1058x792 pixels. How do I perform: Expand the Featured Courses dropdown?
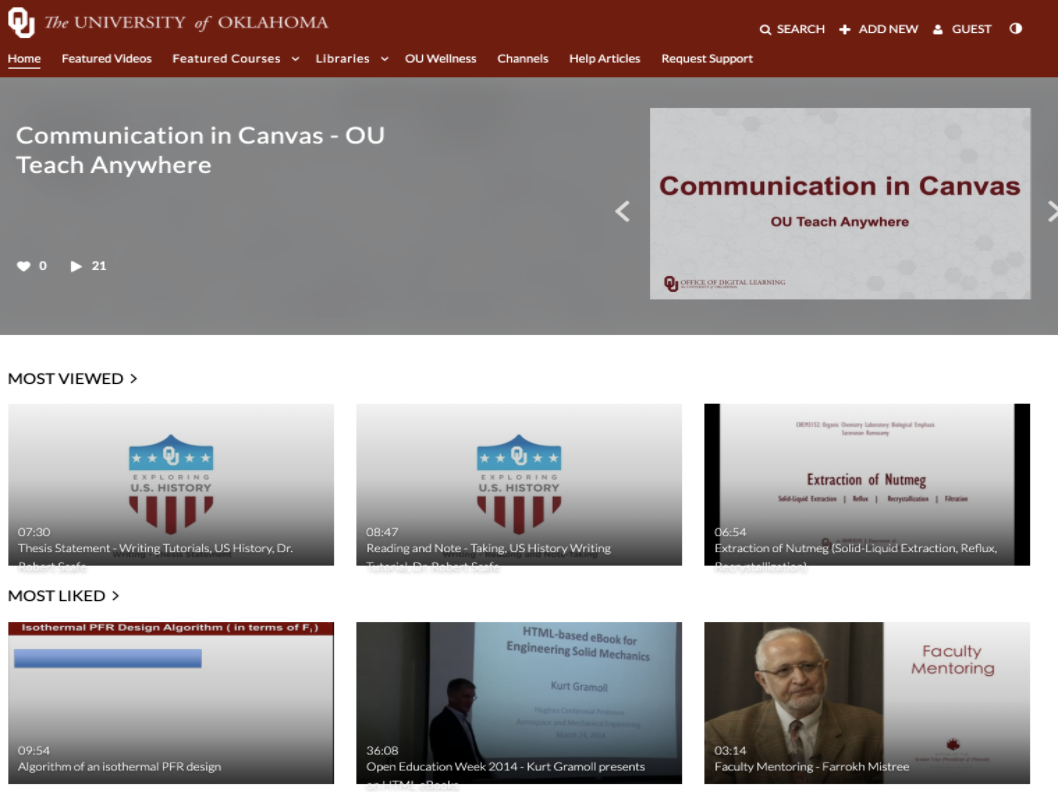tap(295, 59)
